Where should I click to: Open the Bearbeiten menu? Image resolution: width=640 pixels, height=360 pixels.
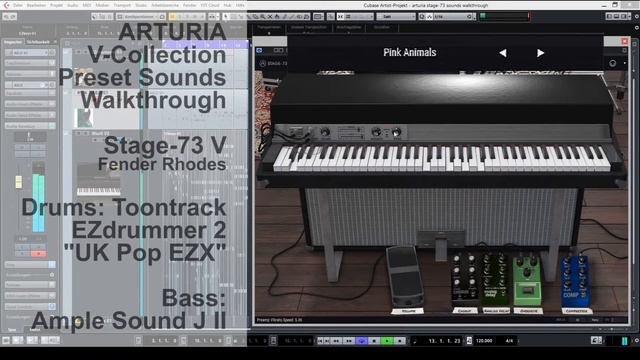36,5
